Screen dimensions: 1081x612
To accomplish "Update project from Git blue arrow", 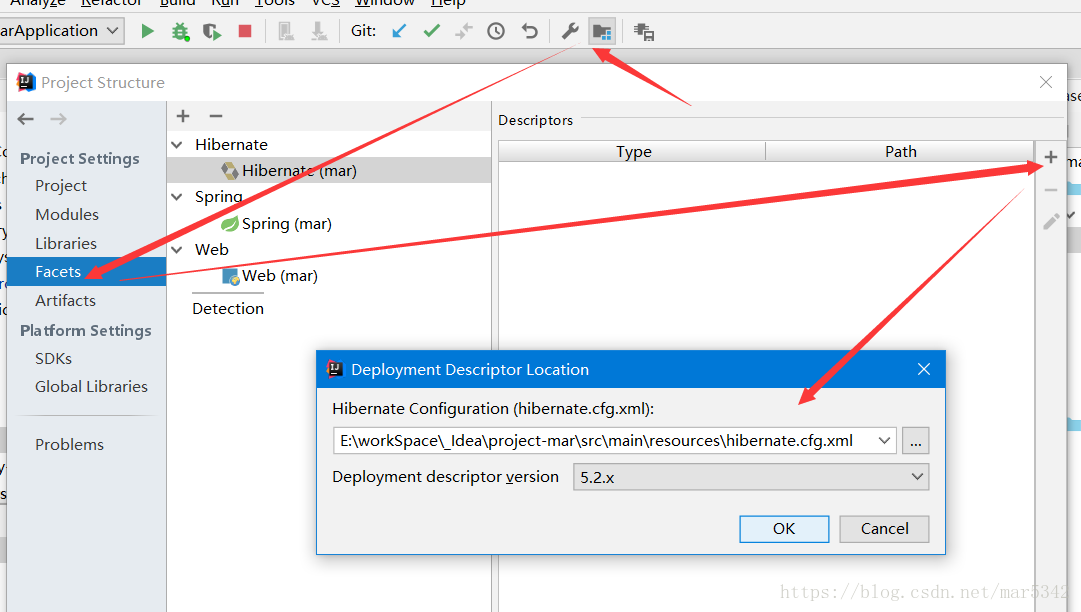I will pos(399,31).
